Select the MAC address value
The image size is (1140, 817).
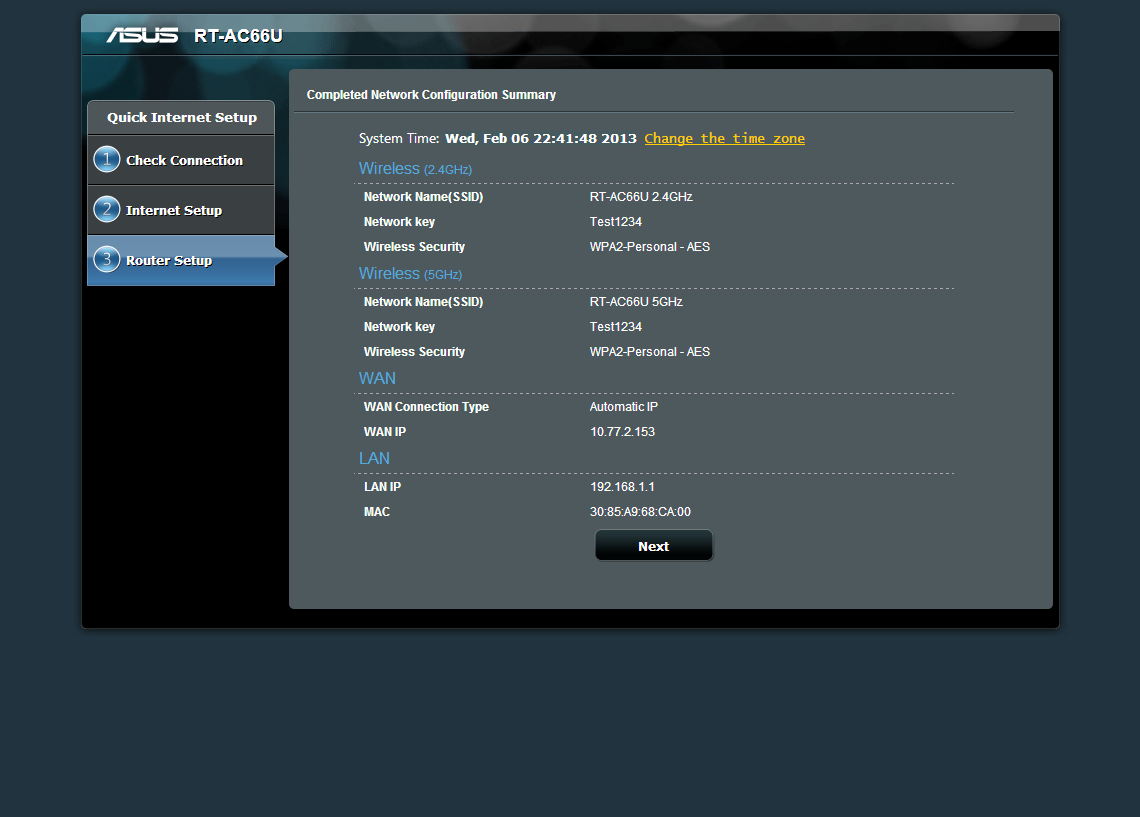[x=640, y=512]
